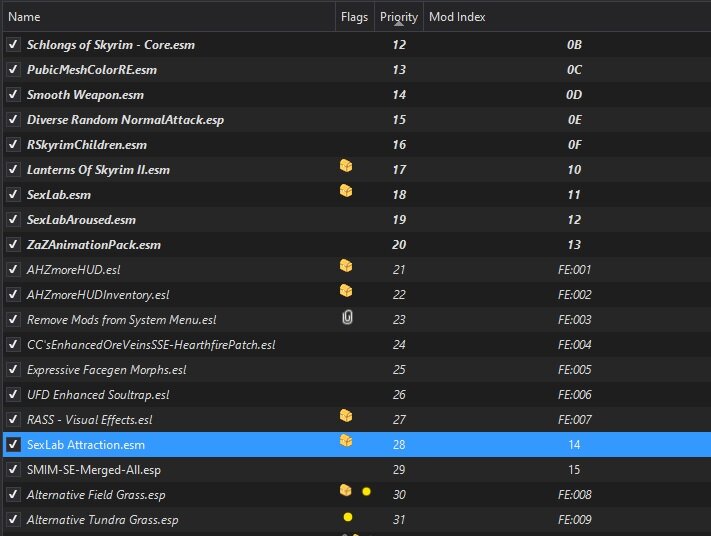The width and height of the screenshot is (711, 536).
Task: Click mod index FE:008 cell
Action: [574, 495]
